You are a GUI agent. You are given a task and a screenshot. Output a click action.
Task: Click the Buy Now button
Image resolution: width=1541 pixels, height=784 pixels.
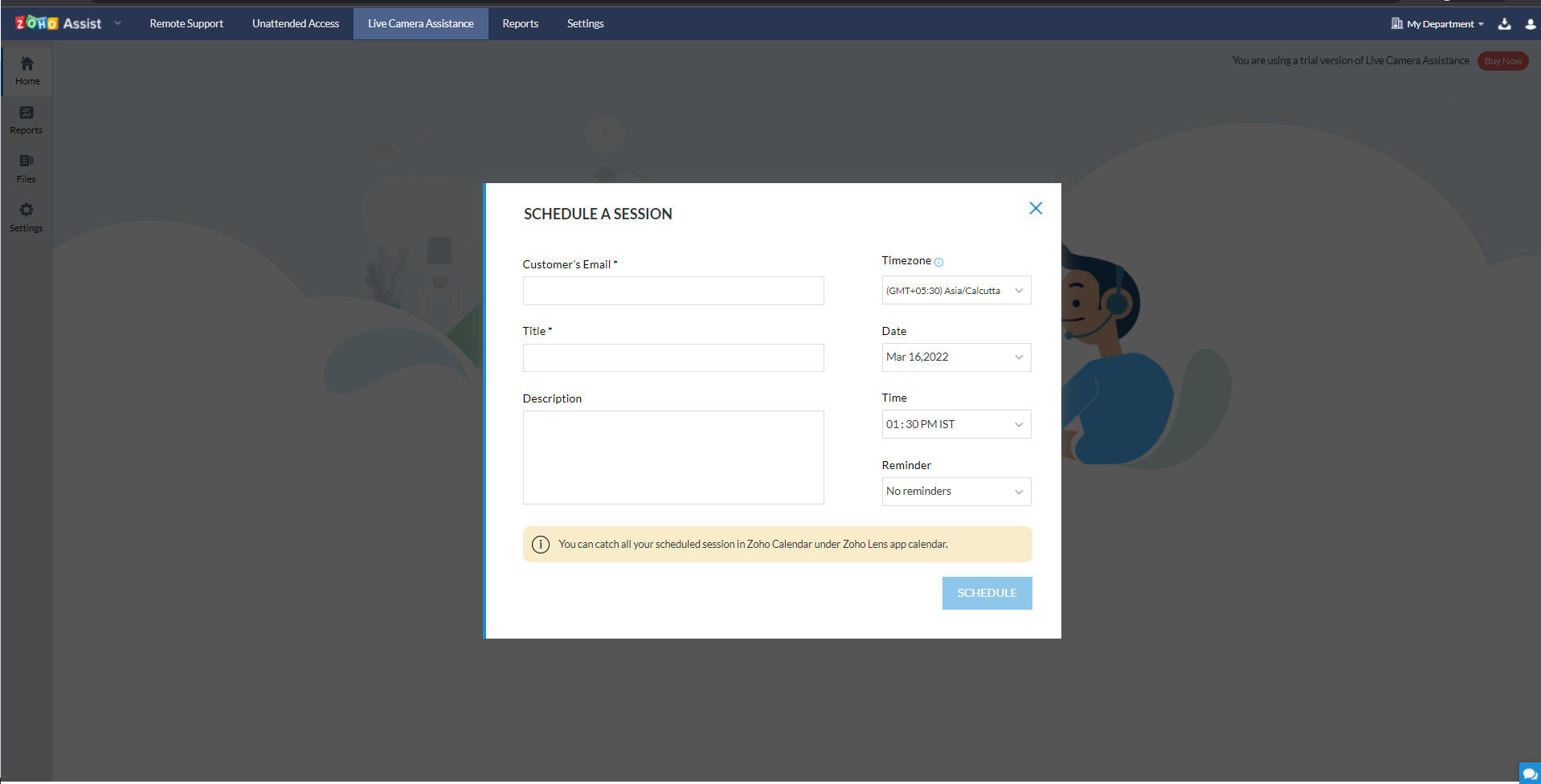click(x=1502, y=61)
